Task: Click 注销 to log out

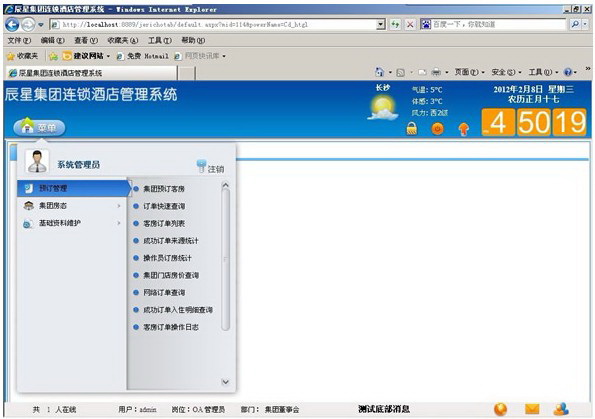Action: click(211, 167)
